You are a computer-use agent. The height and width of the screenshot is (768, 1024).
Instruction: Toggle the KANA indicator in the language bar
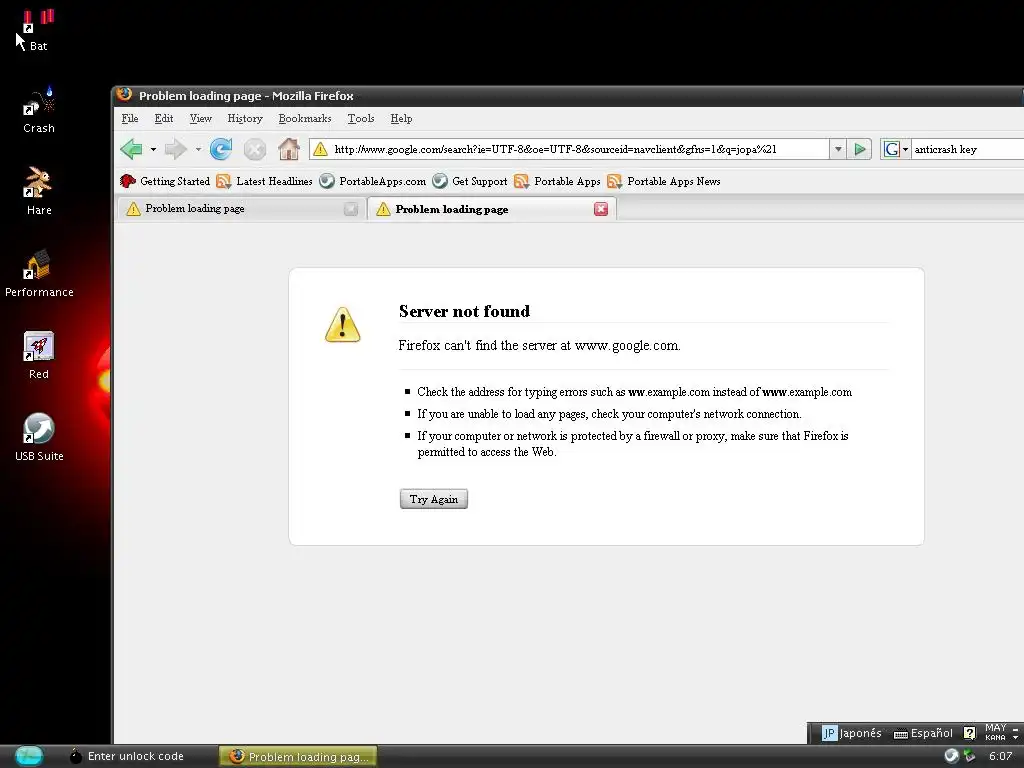[x=995, y=737]
